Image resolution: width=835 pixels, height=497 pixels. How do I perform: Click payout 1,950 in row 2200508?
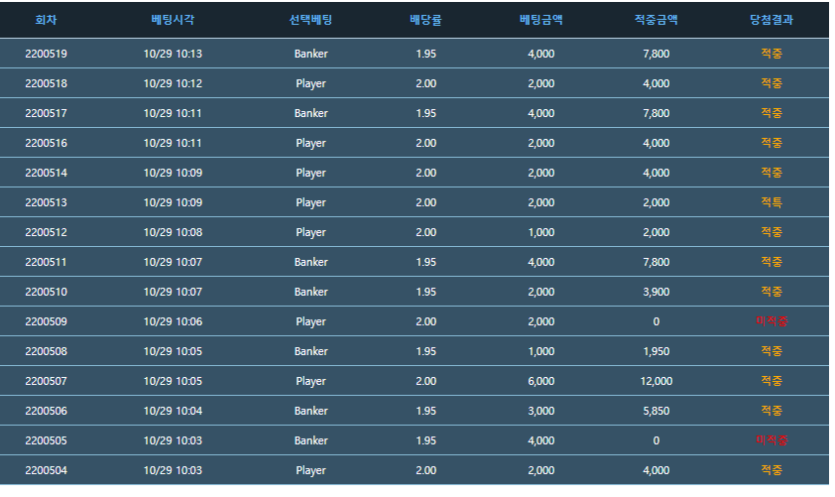656,352
